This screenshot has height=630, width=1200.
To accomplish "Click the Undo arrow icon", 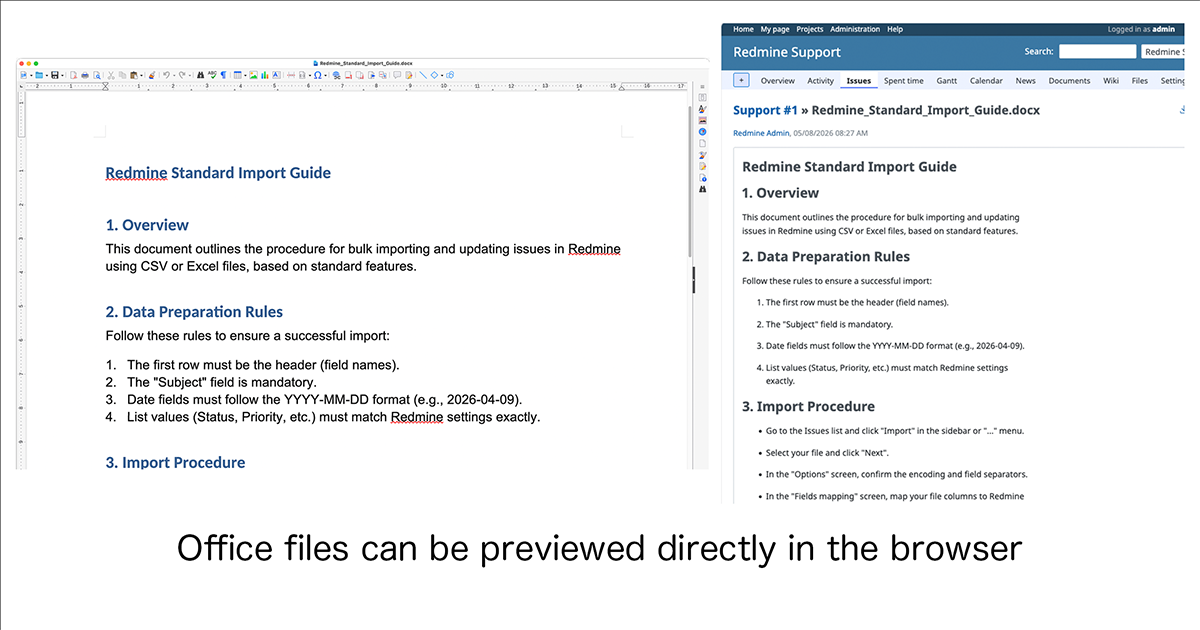I will pyautogui.click(x=166, y=74).
